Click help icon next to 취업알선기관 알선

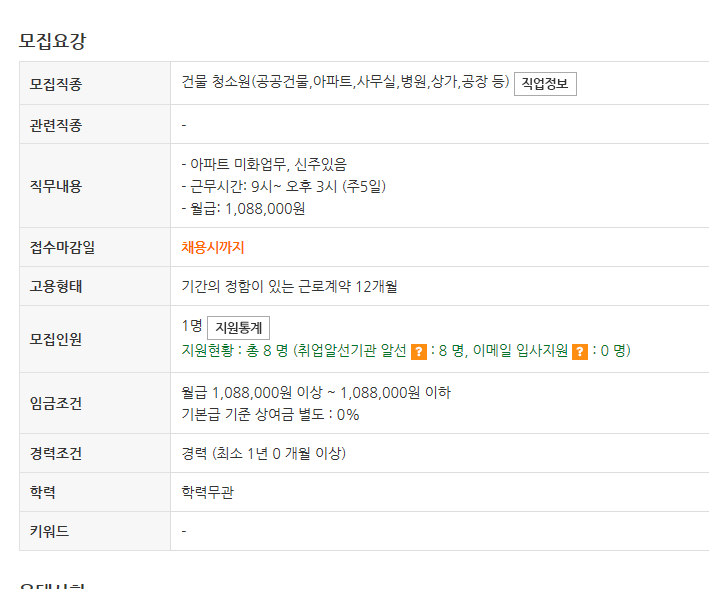point(418,352)
